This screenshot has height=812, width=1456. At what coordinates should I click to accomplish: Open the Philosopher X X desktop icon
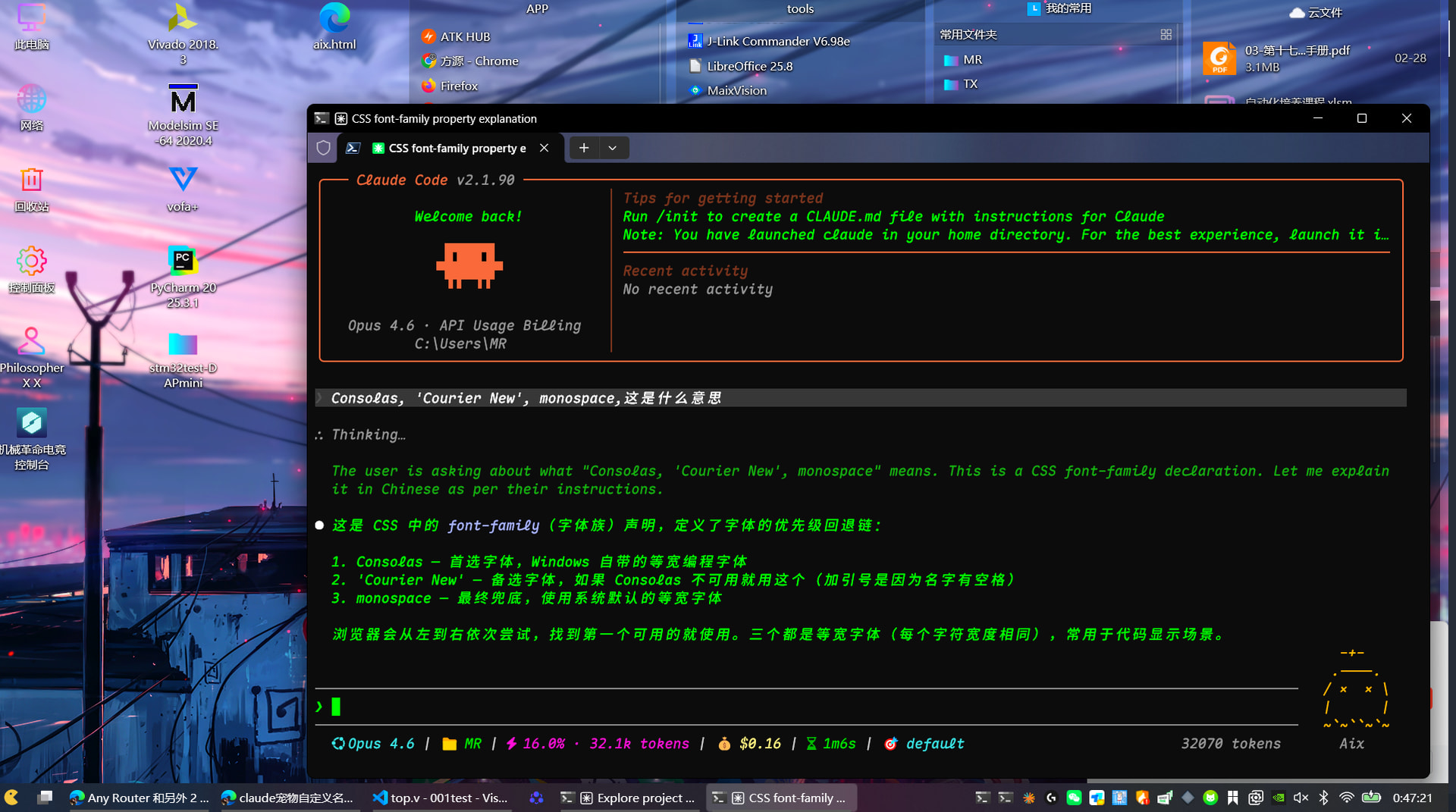pyautogui.click(x=31, y=357)
